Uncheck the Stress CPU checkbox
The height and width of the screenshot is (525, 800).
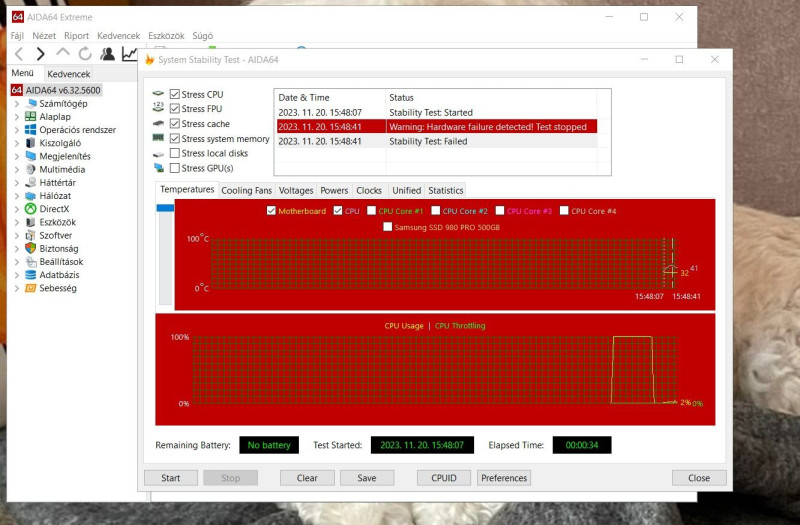pyautogui.click(x=174, y=94)
